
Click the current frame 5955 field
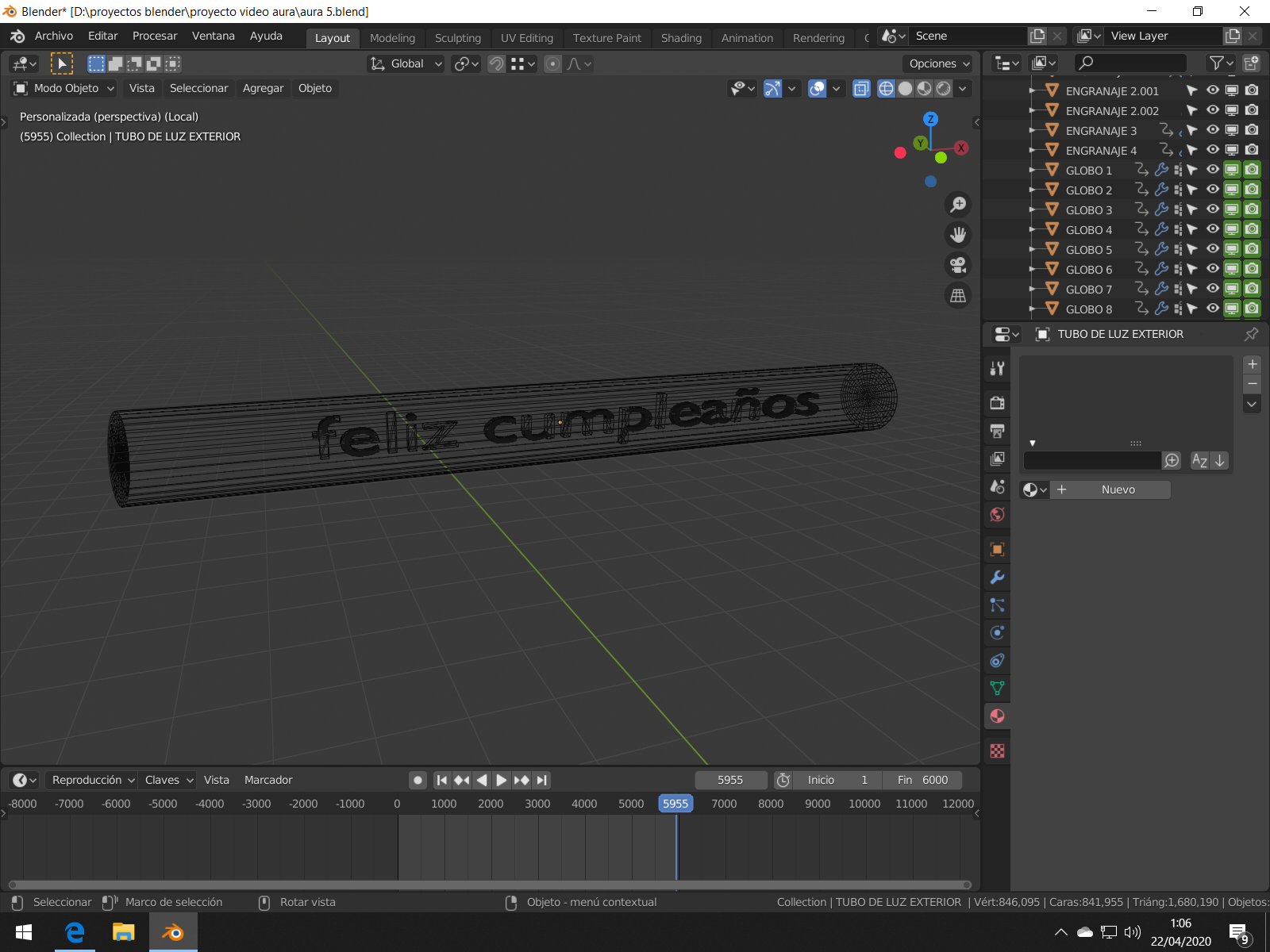(x=730, y=780)
